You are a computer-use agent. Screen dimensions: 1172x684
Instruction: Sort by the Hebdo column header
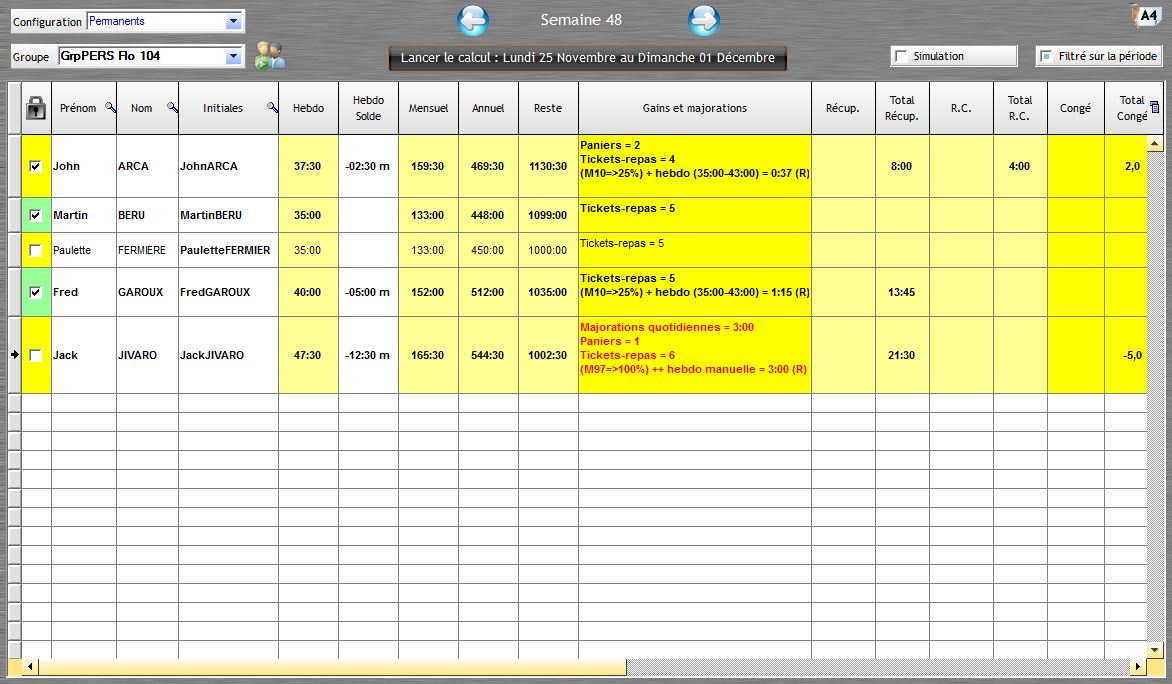[308, 108]
